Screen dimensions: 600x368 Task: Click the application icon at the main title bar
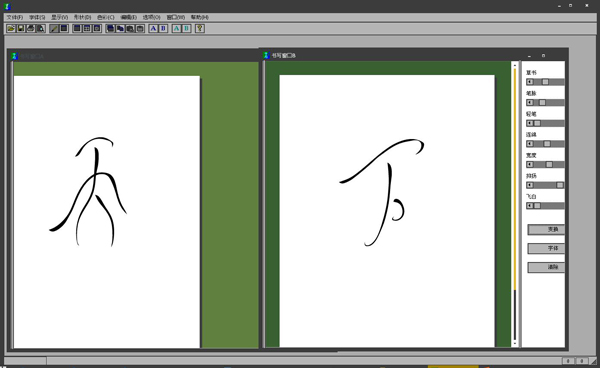tap(7, 6)
